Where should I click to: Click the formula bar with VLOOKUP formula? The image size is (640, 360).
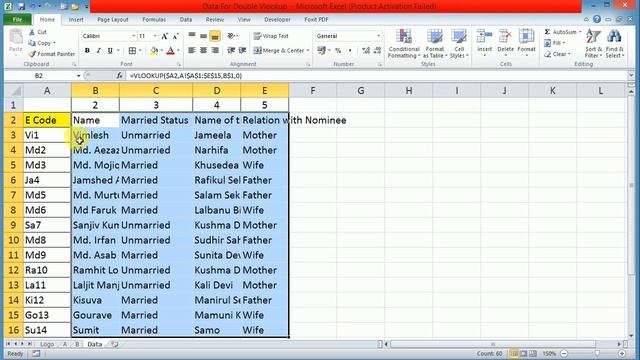[x=376, y=76]
